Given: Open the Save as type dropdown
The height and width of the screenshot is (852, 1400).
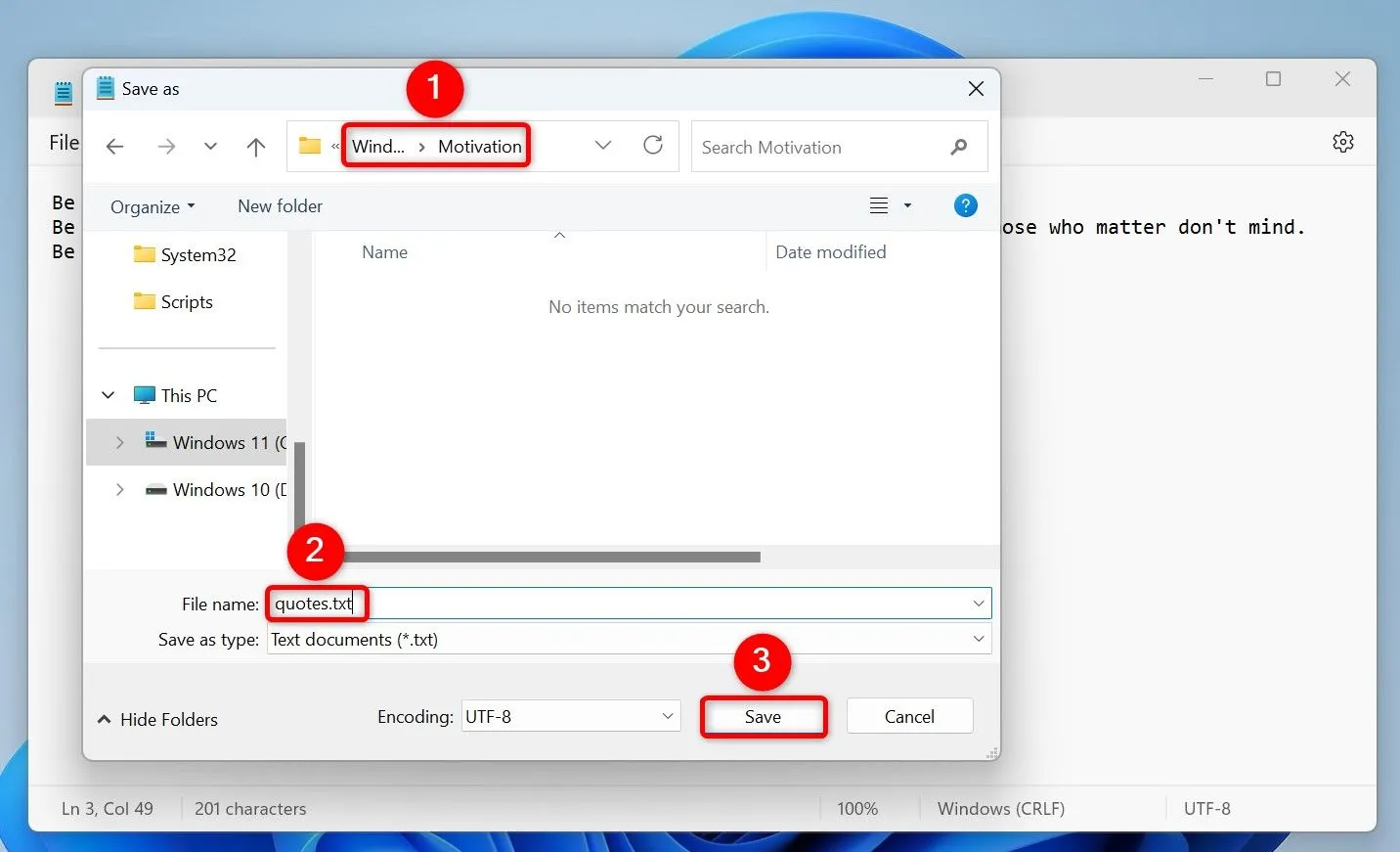Looking at the screenshot, I should (978, 639).
